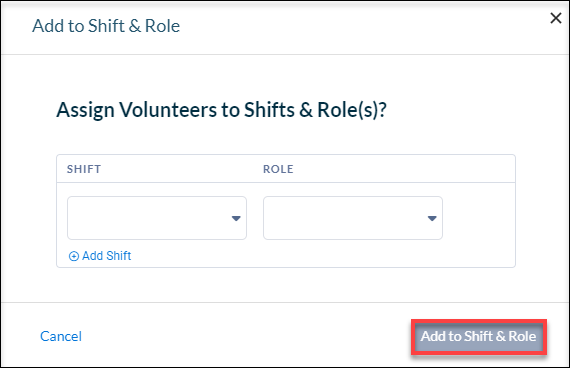Click the Add Shift link
Screen dimensions: 570x368
[x=100, y=256]
